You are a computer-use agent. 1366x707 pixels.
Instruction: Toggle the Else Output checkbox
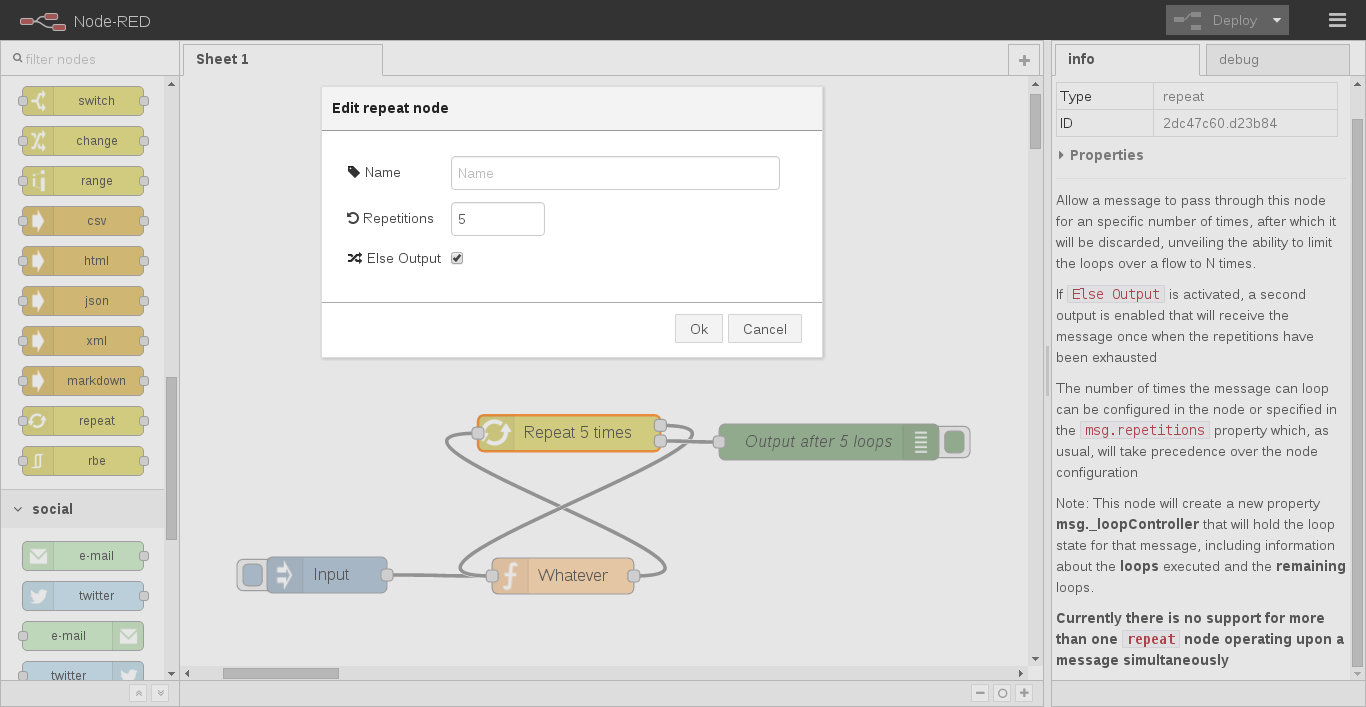(x=457, y=258)
